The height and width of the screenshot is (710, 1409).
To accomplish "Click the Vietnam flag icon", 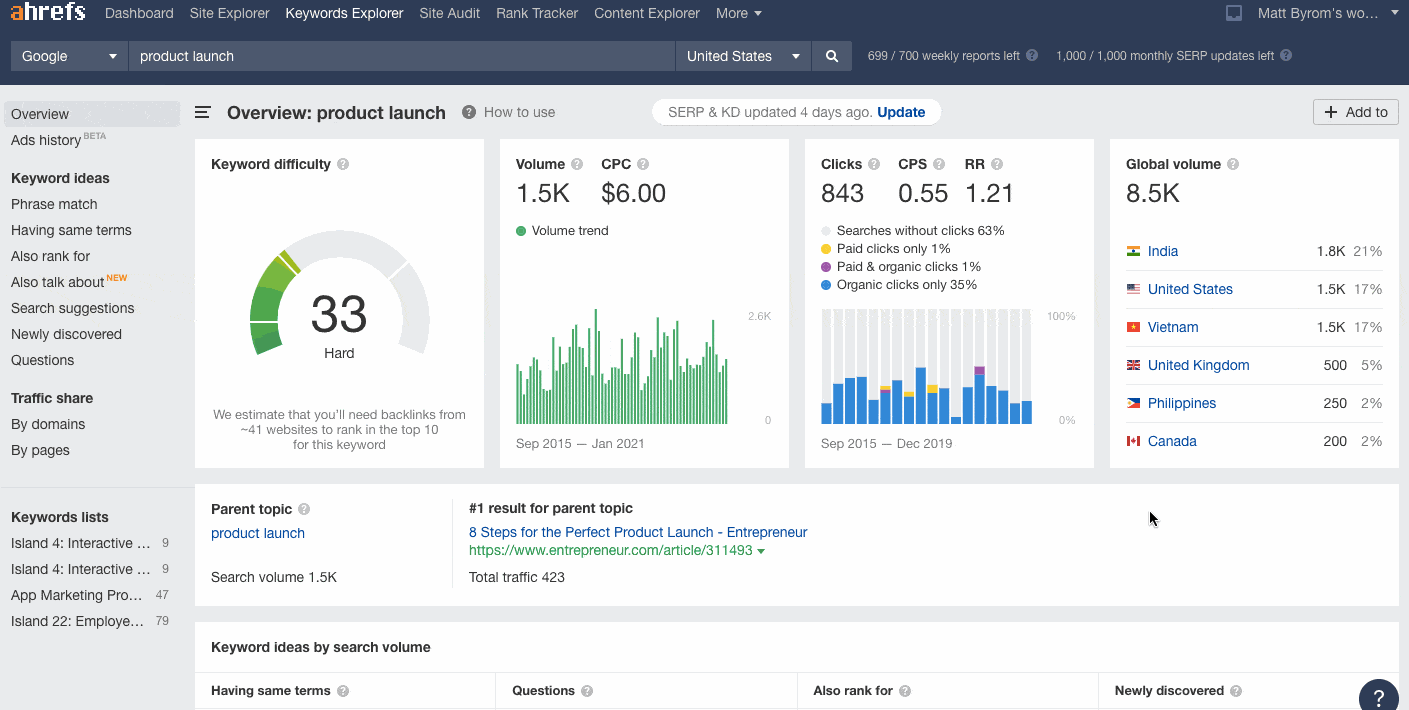I will point(1133,327).
